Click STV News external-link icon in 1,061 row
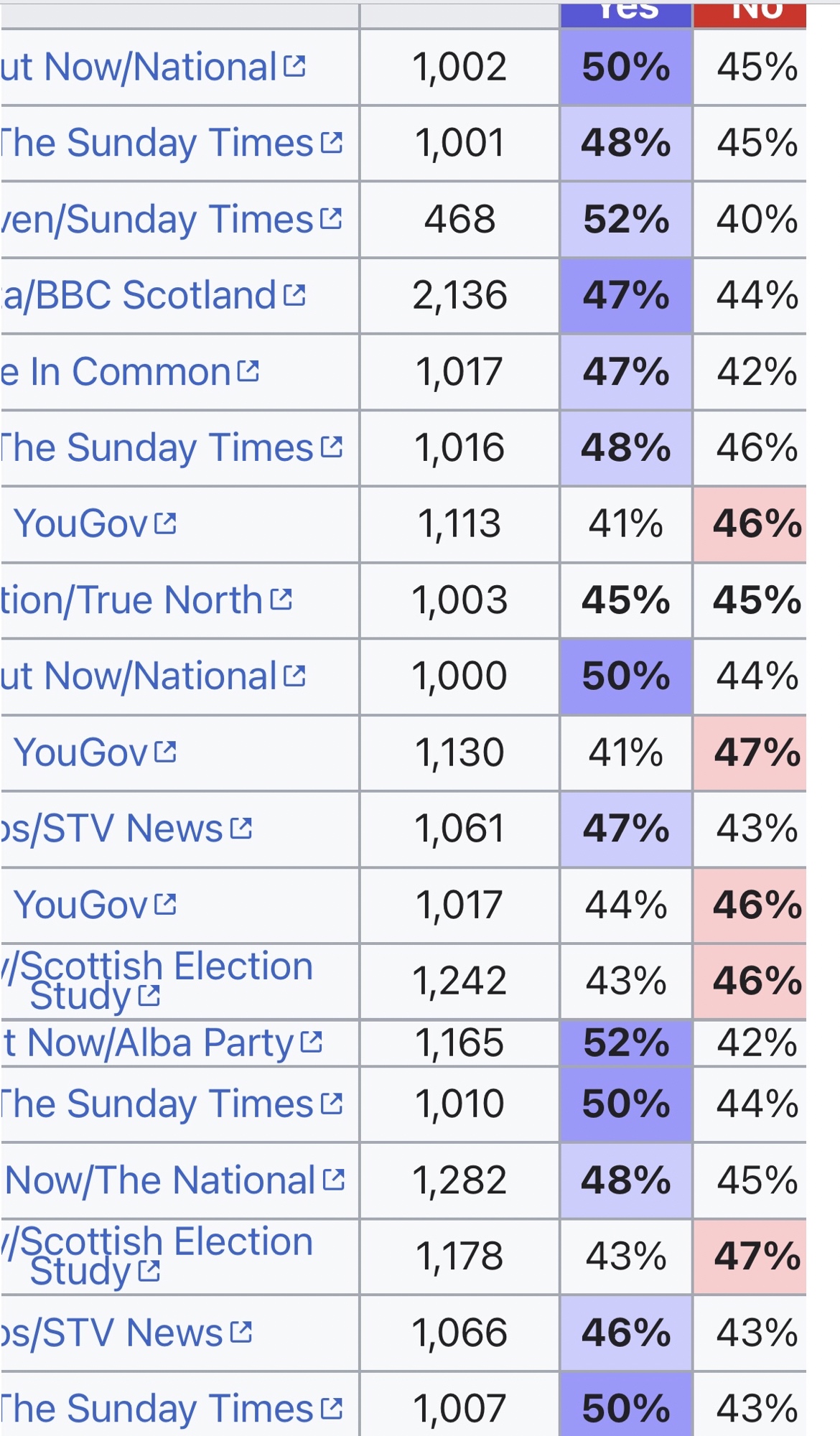Viewport: 840px width, 1436px height. tap(241, 828)
